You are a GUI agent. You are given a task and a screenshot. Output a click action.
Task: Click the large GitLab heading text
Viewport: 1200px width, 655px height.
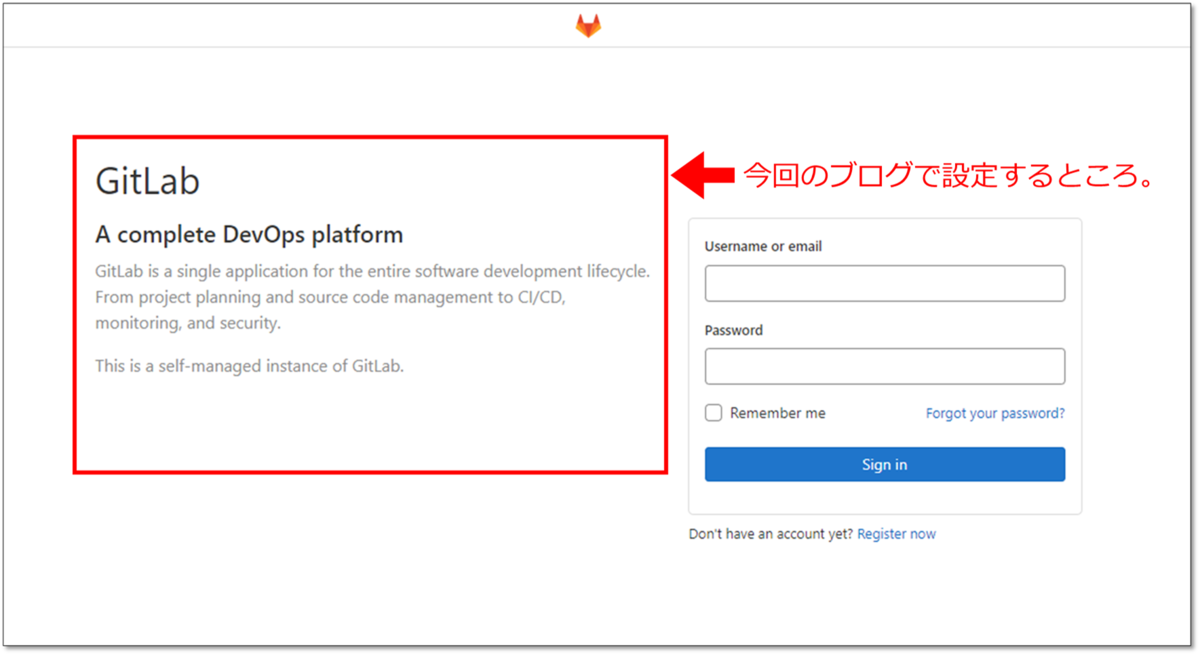(147, 181)
